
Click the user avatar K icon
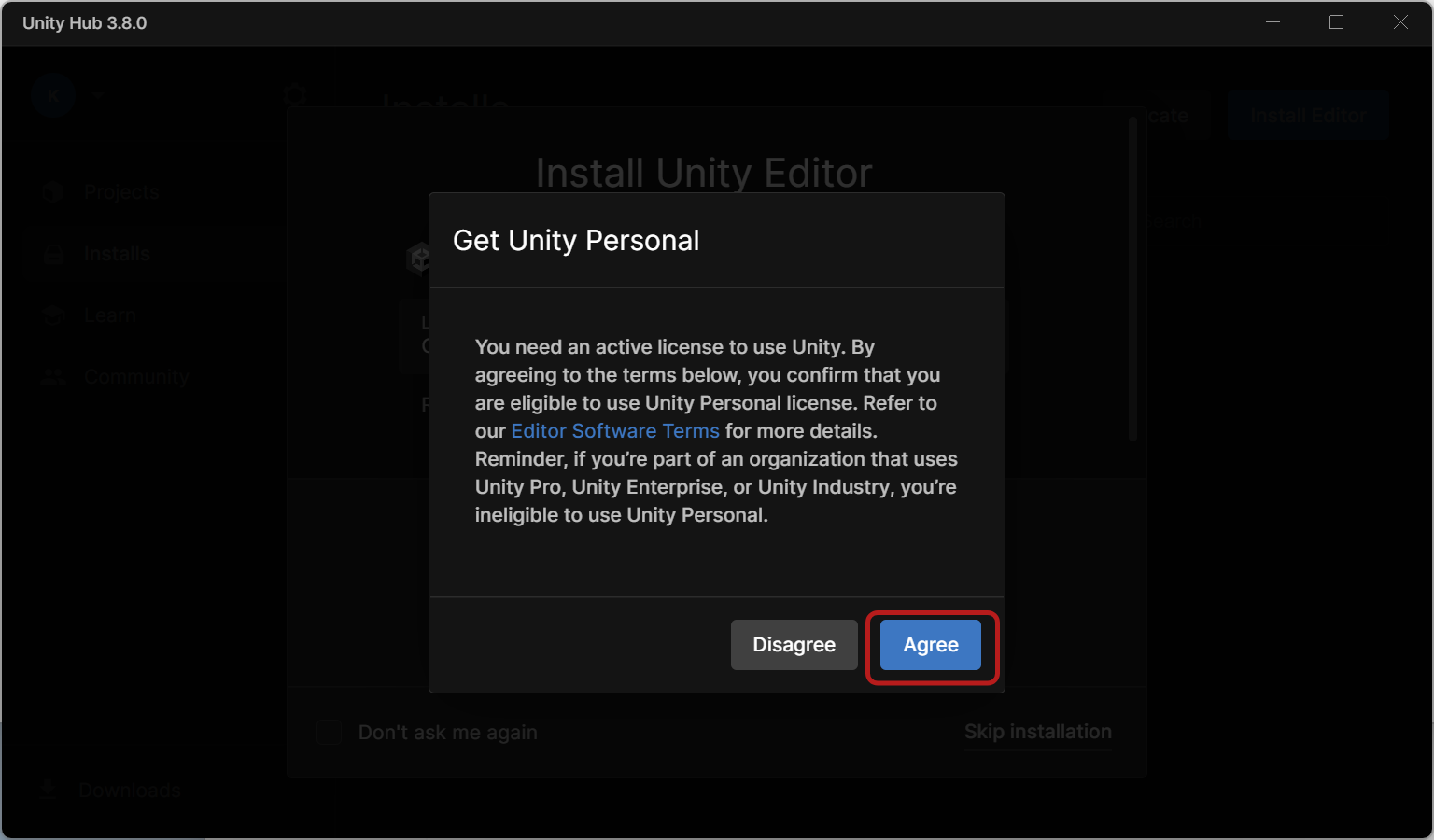coord(53,95)
